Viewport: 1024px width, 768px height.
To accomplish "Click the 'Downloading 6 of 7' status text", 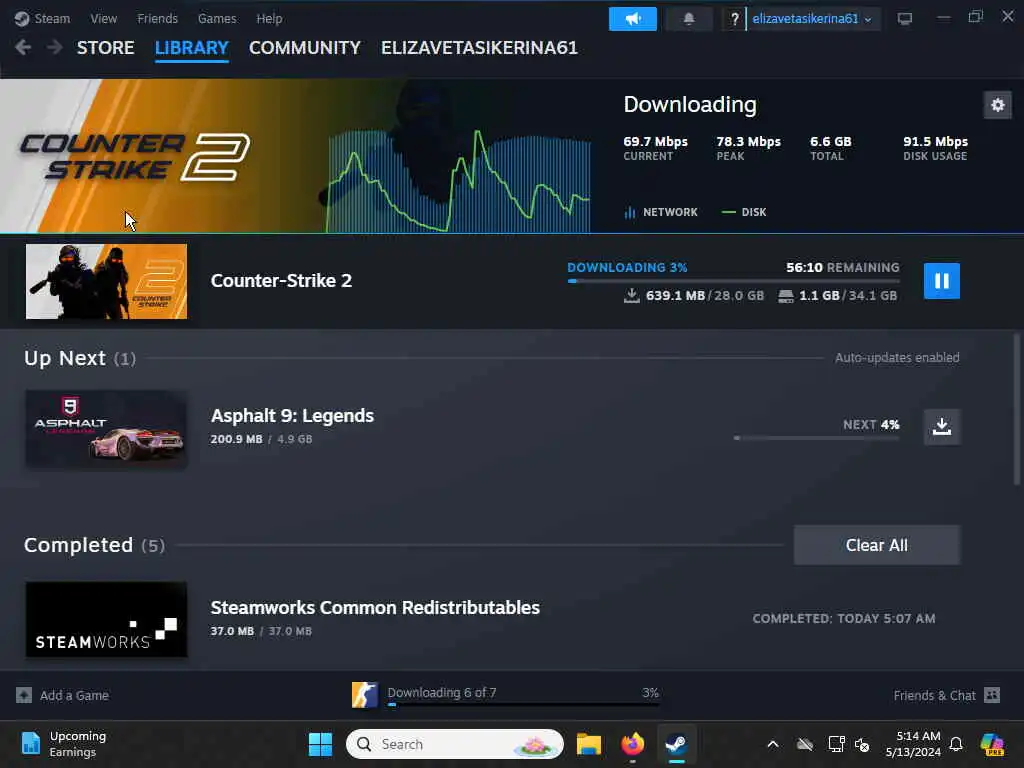I will pos(441,692).
